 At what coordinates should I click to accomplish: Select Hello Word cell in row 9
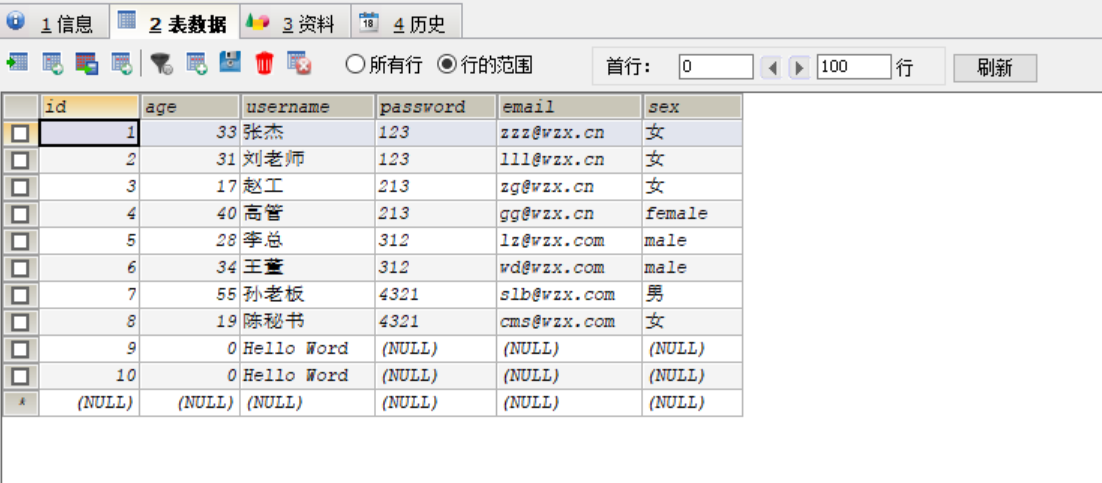pos(307,349)
